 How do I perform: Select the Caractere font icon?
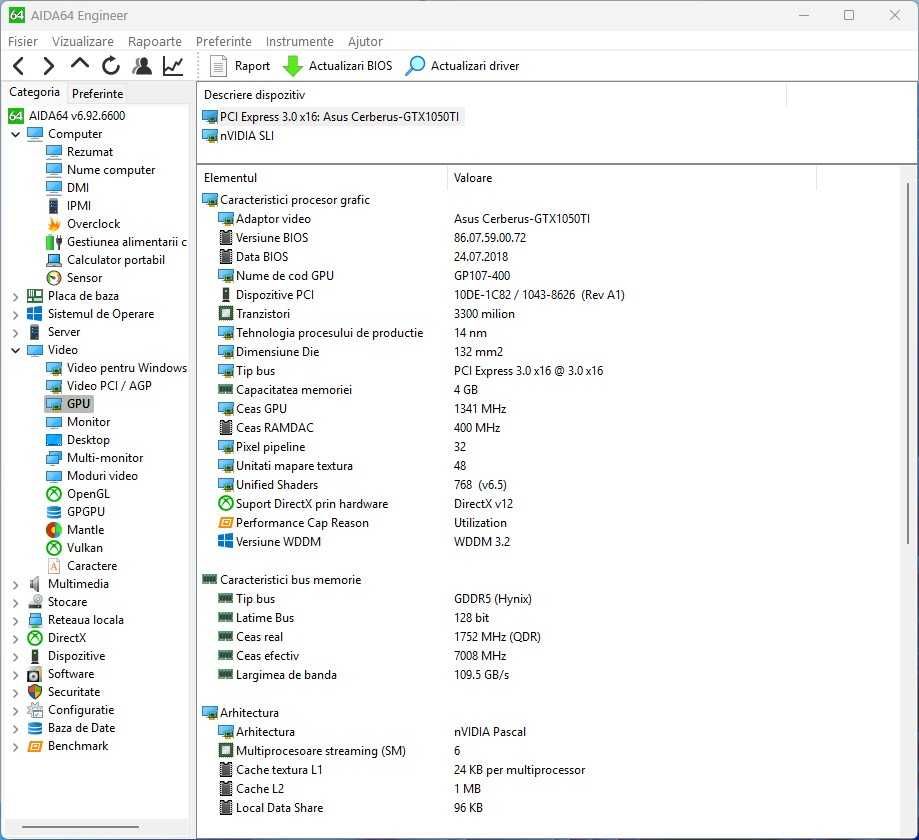click(54, 566)
